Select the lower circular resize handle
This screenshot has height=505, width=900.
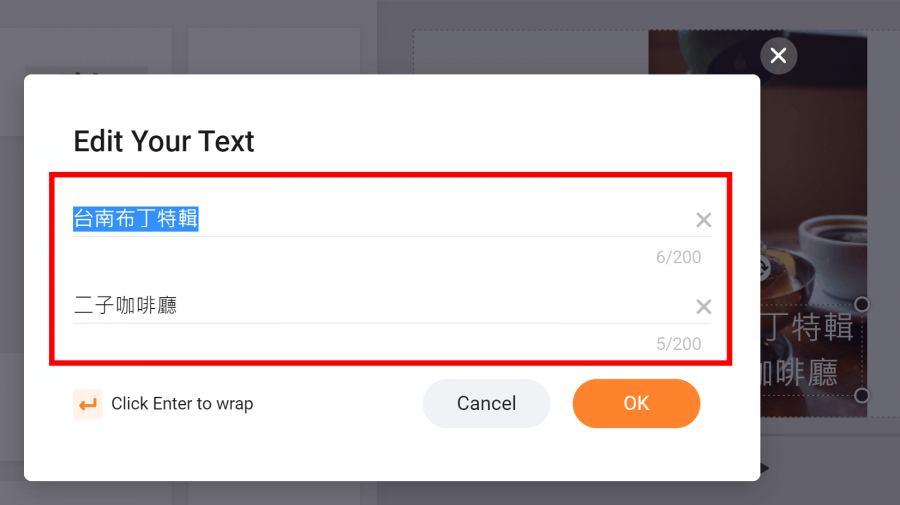point(862,395)
